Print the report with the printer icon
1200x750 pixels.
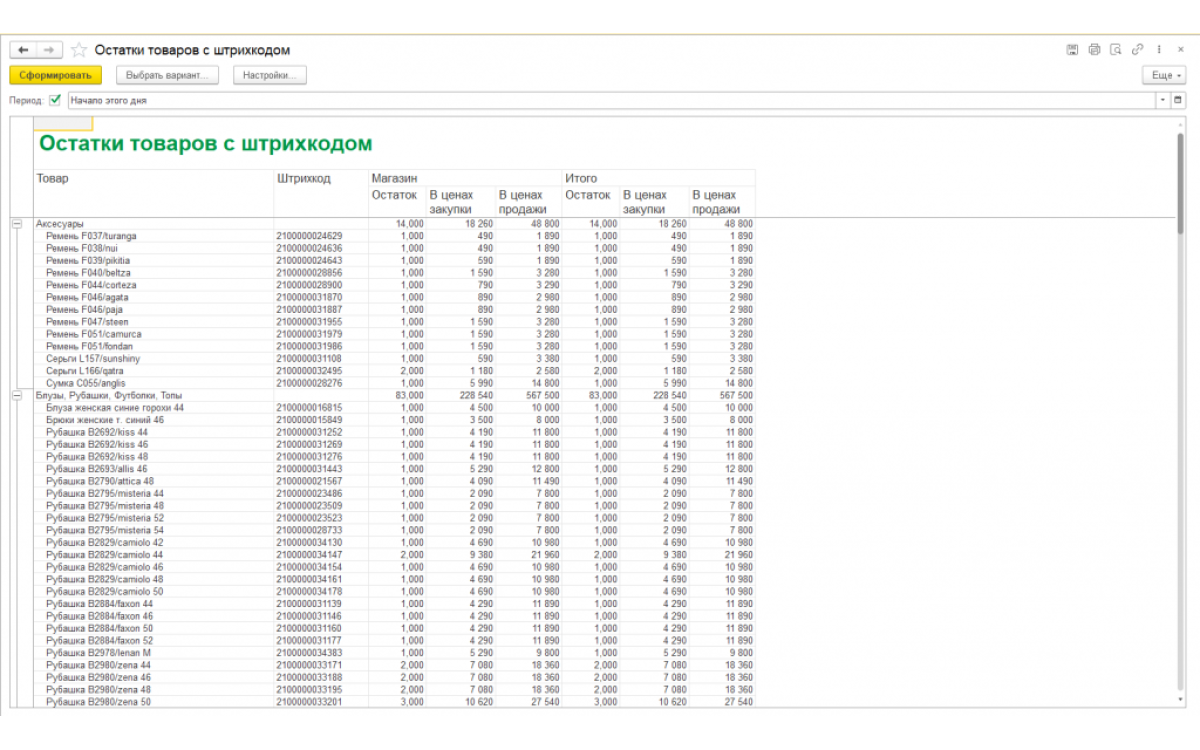(1094, 50)
